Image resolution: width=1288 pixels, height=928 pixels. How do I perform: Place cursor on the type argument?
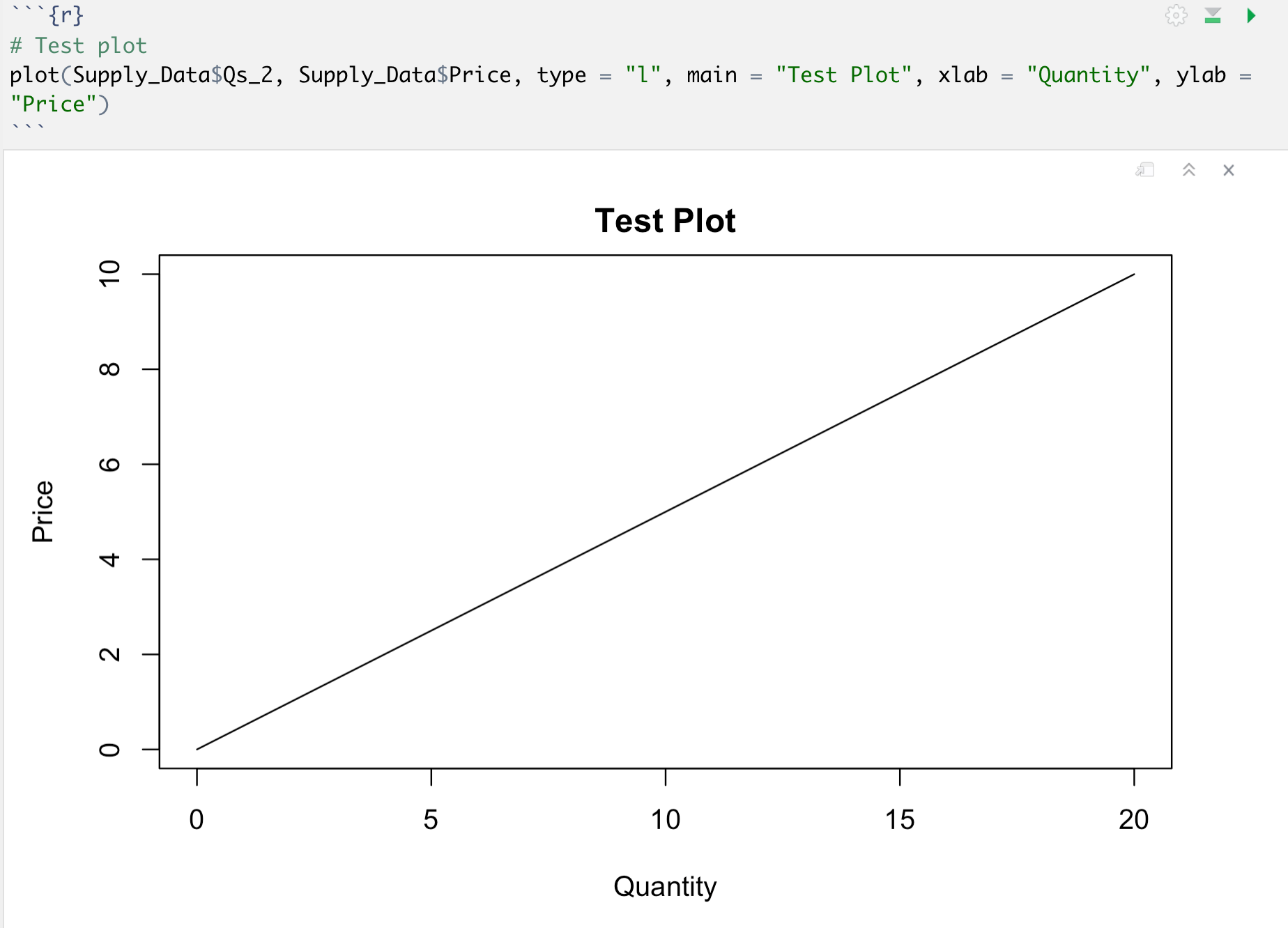coord(561,75)
